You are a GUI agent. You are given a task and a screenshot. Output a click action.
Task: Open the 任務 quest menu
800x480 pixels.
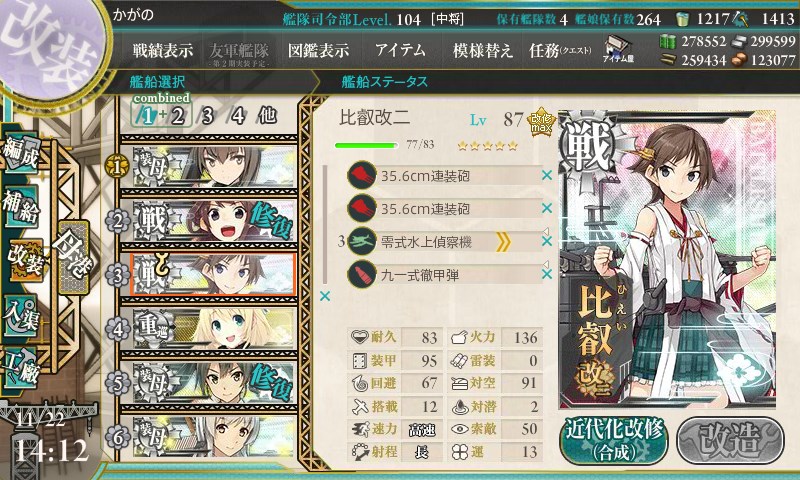(560, 50)
